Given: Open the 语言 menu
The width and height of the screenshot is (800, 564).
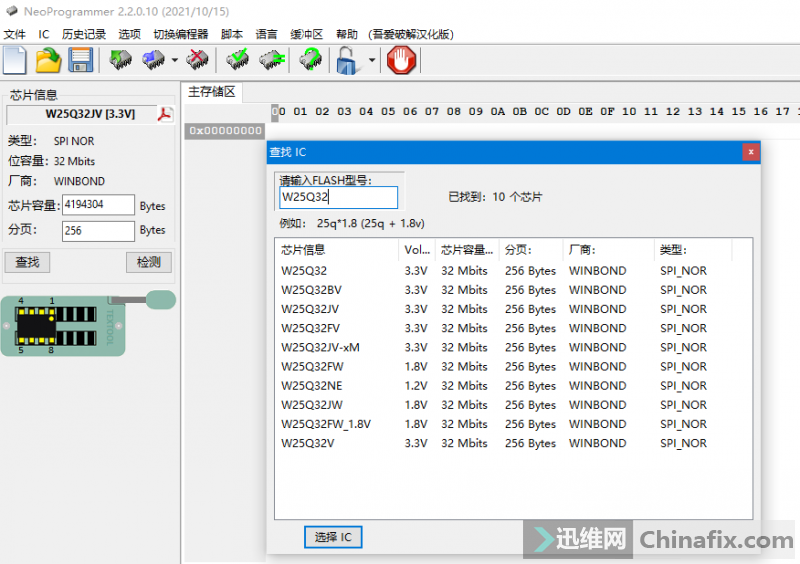Looking at the screenshot, I should [266, 34].
